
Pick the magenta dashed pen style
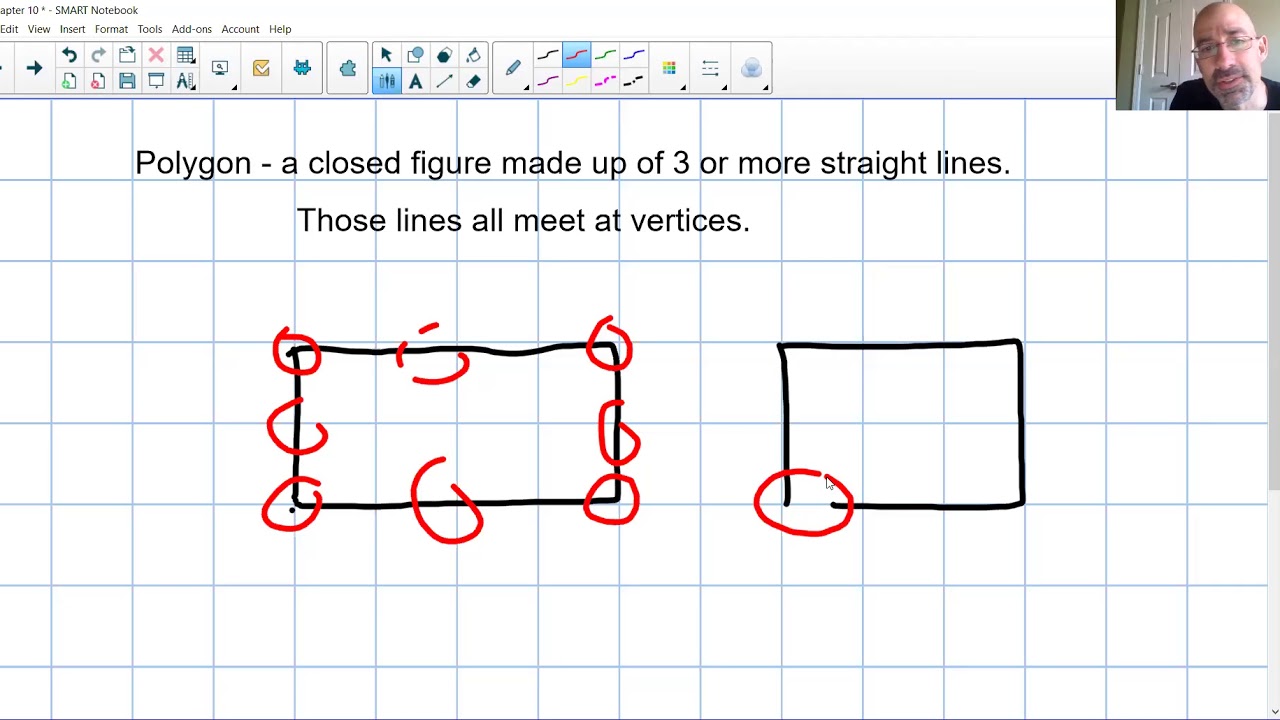coord(605,81)
